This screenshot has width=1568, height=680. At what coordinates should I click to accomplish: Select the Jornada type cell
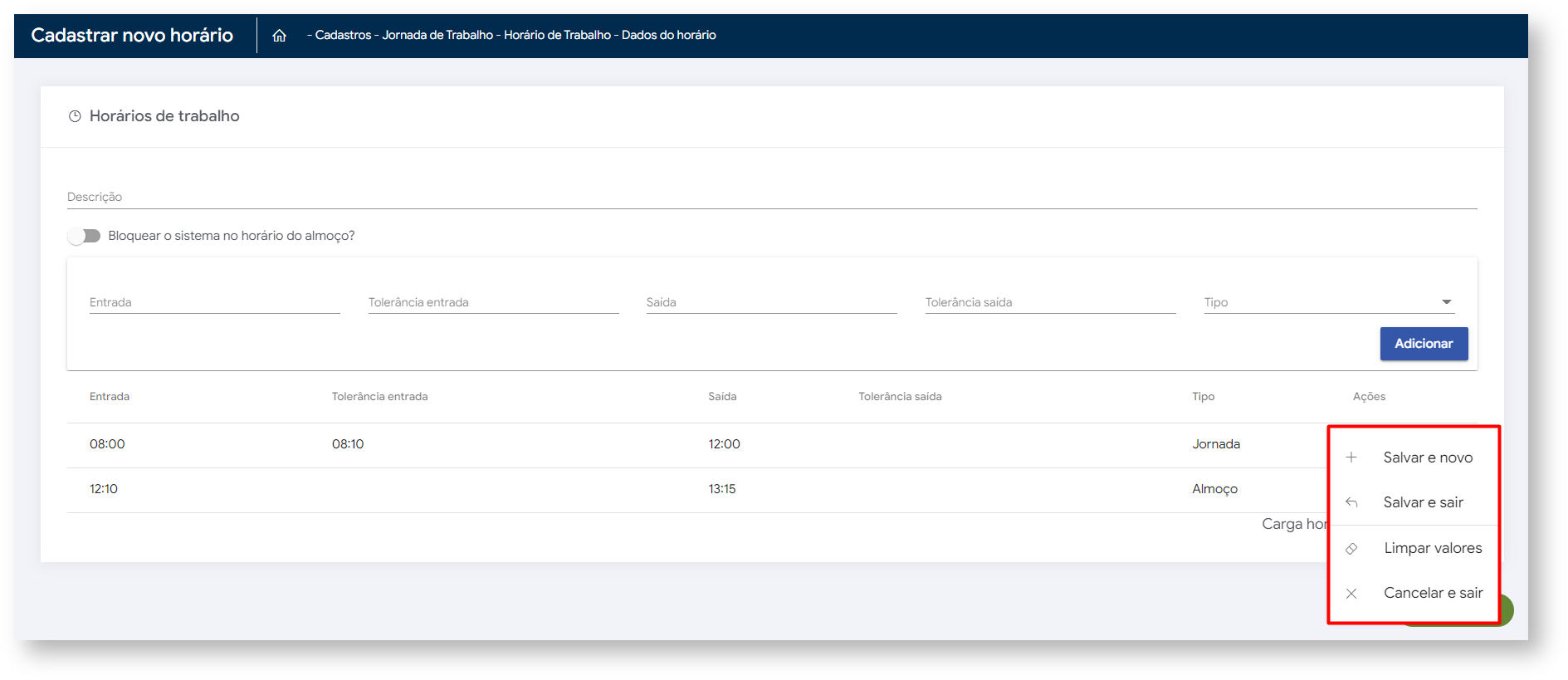(x=1216, y=444)
